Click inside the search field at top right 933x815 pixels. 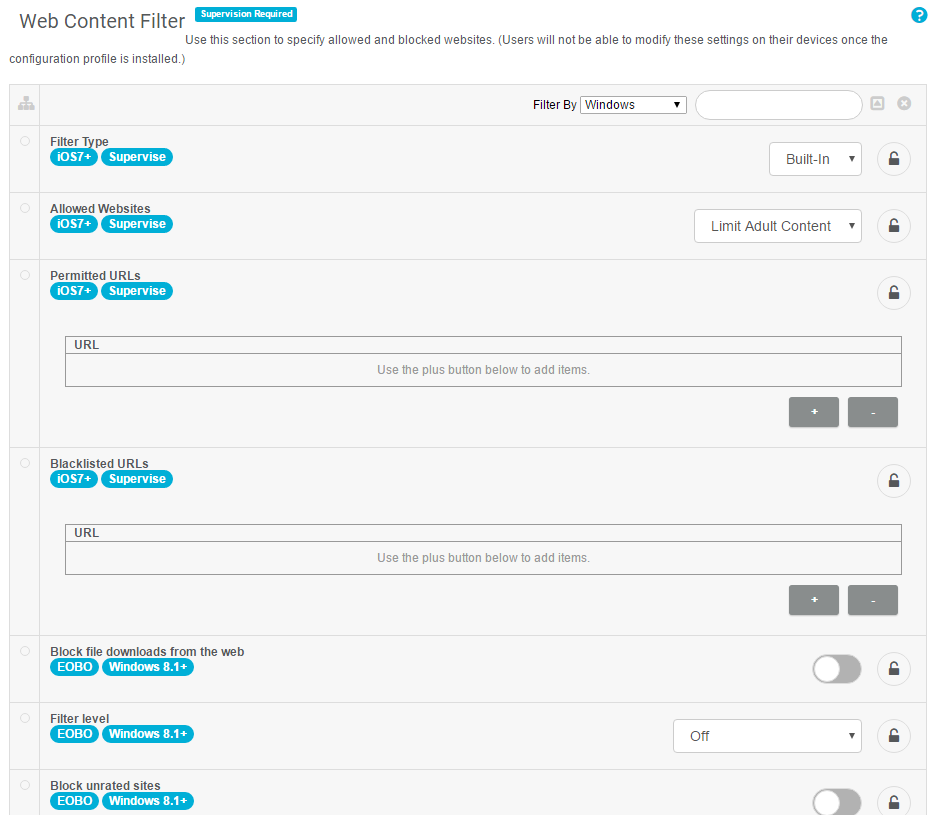778,104
